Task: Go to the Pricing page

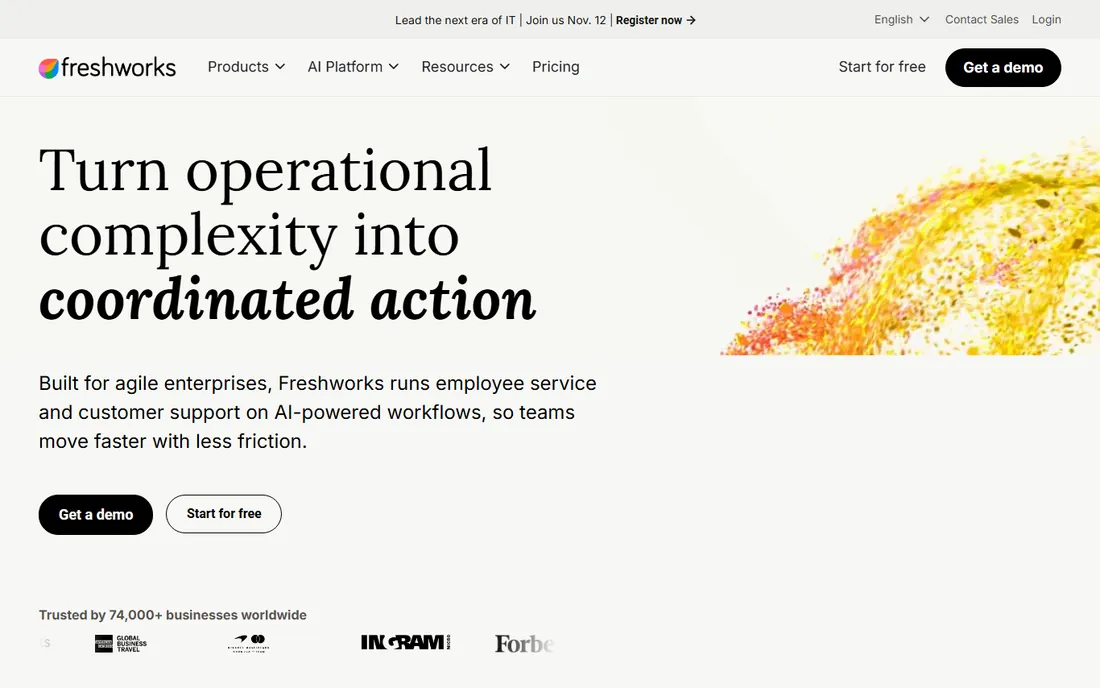Action: tap(556, 67)
